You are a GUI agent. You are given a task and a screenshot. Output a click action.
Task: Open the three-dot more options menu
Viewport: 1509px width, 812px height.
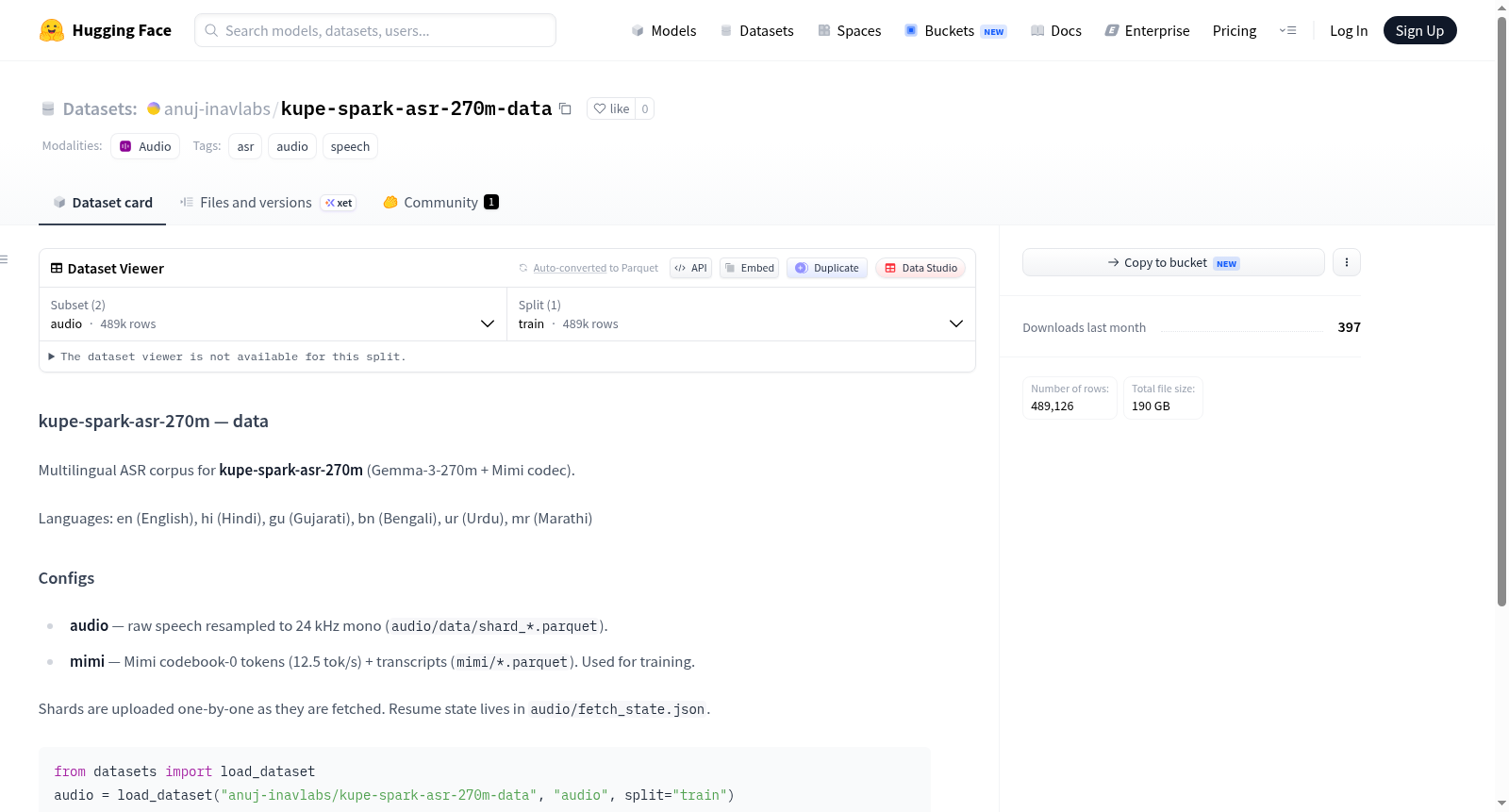click(1347, 262)
